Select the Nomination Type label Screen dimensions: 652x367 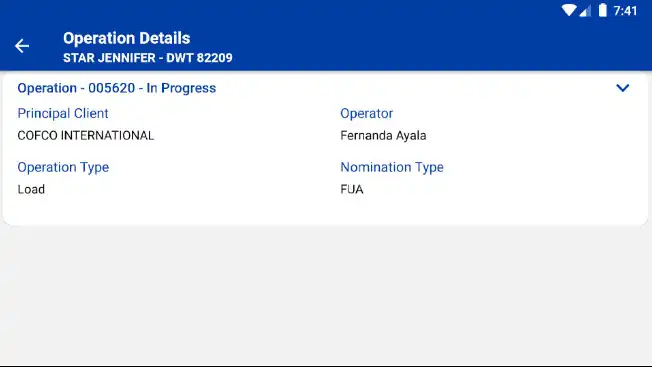pos(392,167)
